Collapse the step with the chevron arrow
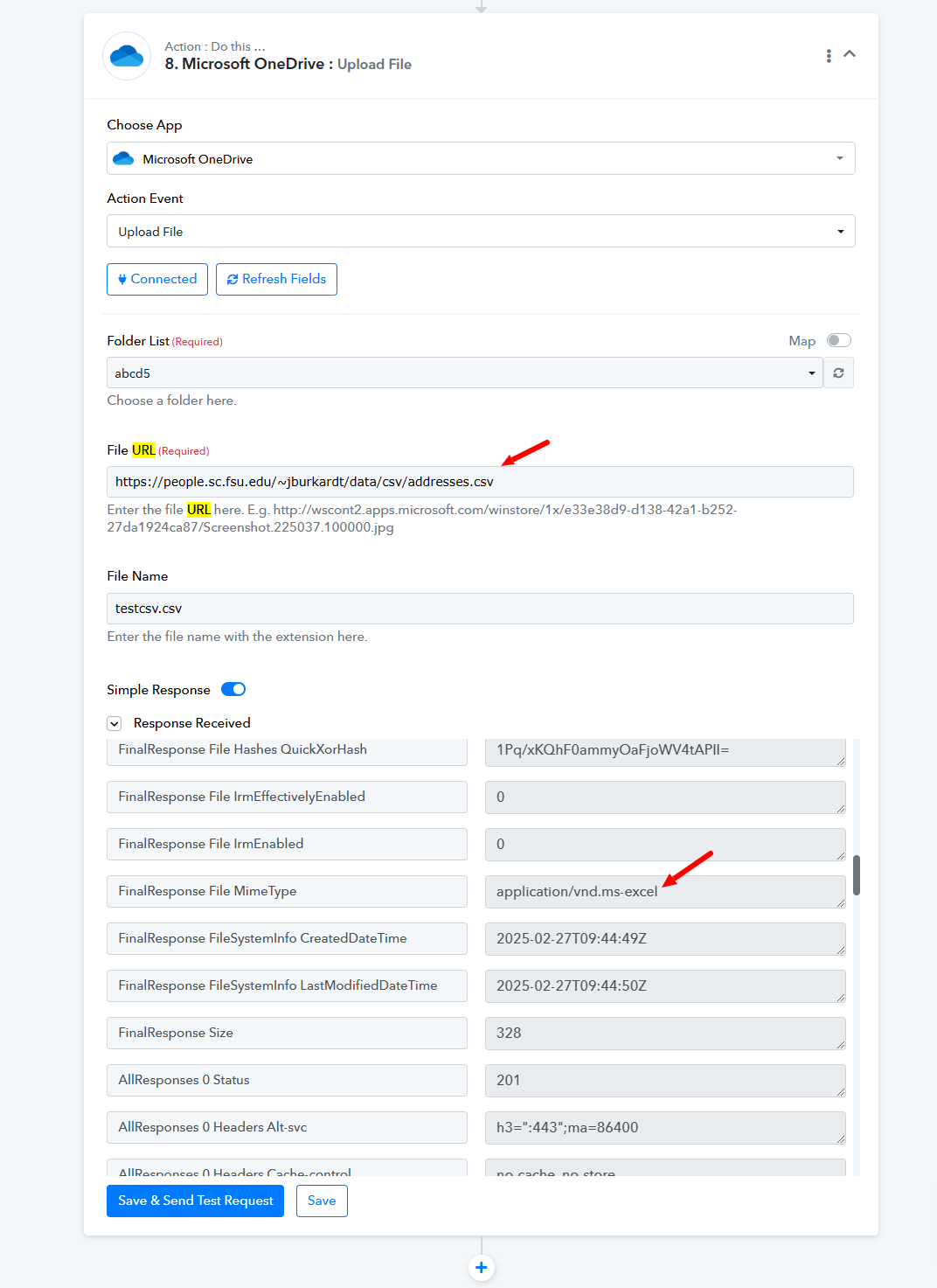937x1288 pixels. click(850, 54)
